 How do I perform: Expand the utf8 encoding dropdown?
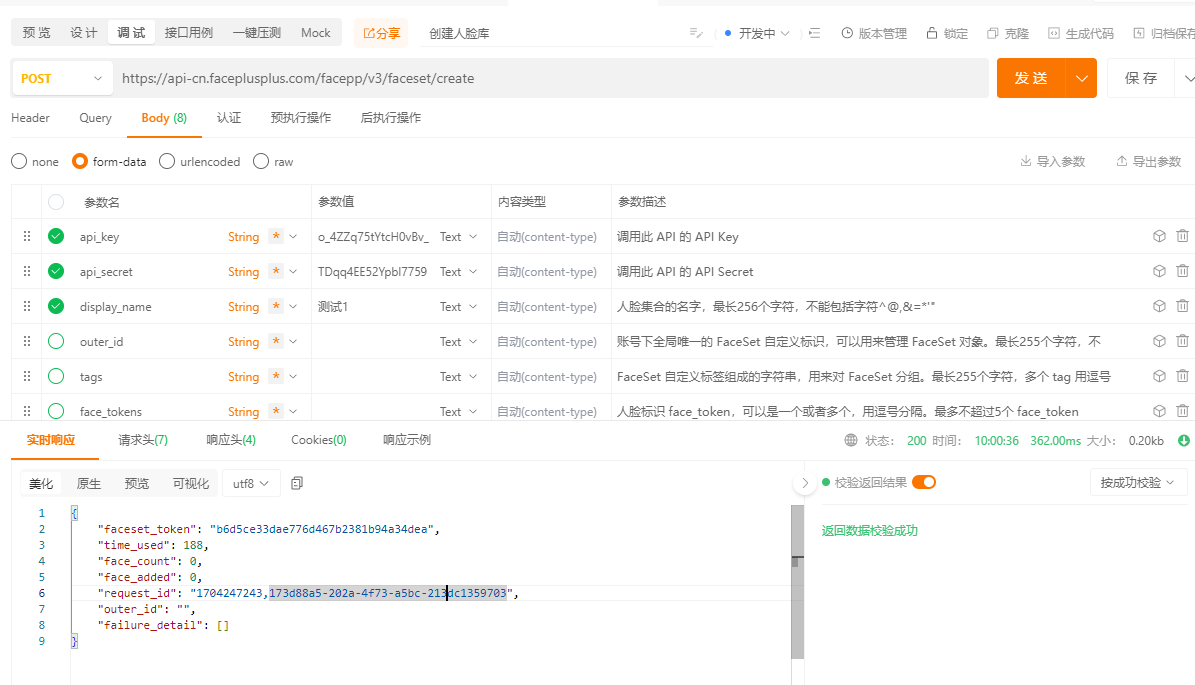251,483
